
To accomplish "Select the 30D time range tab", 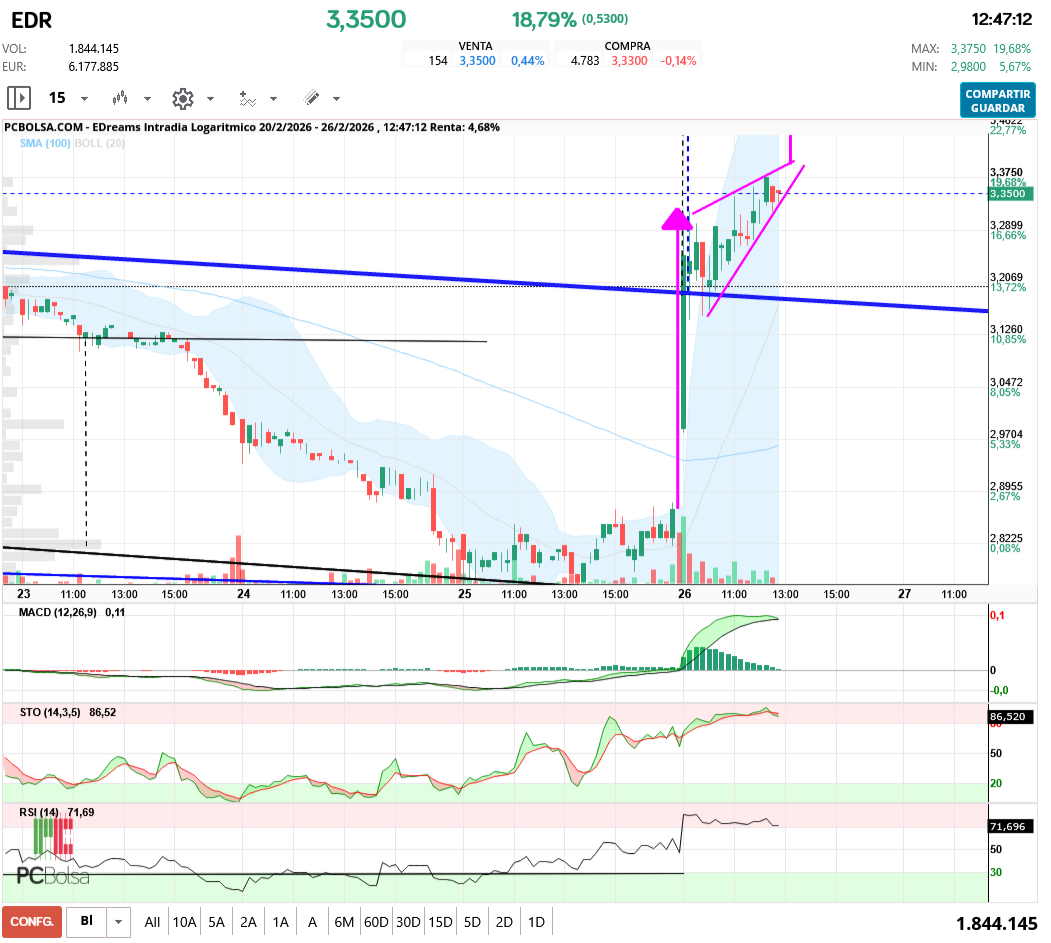I will 408,922.
